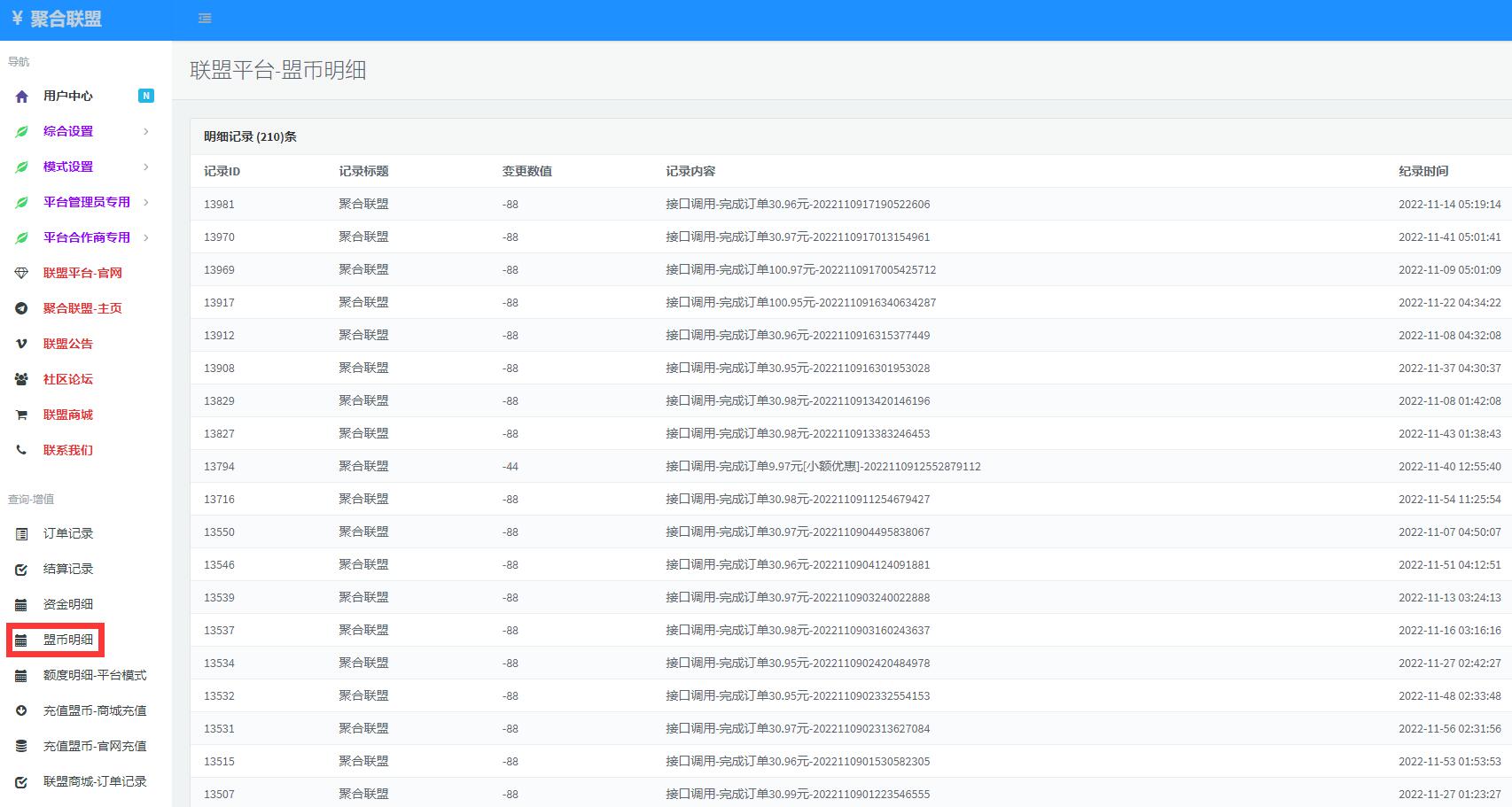
Task: Click 聚合联盟 title in row 13716
Action: click(x=363, y=499)
